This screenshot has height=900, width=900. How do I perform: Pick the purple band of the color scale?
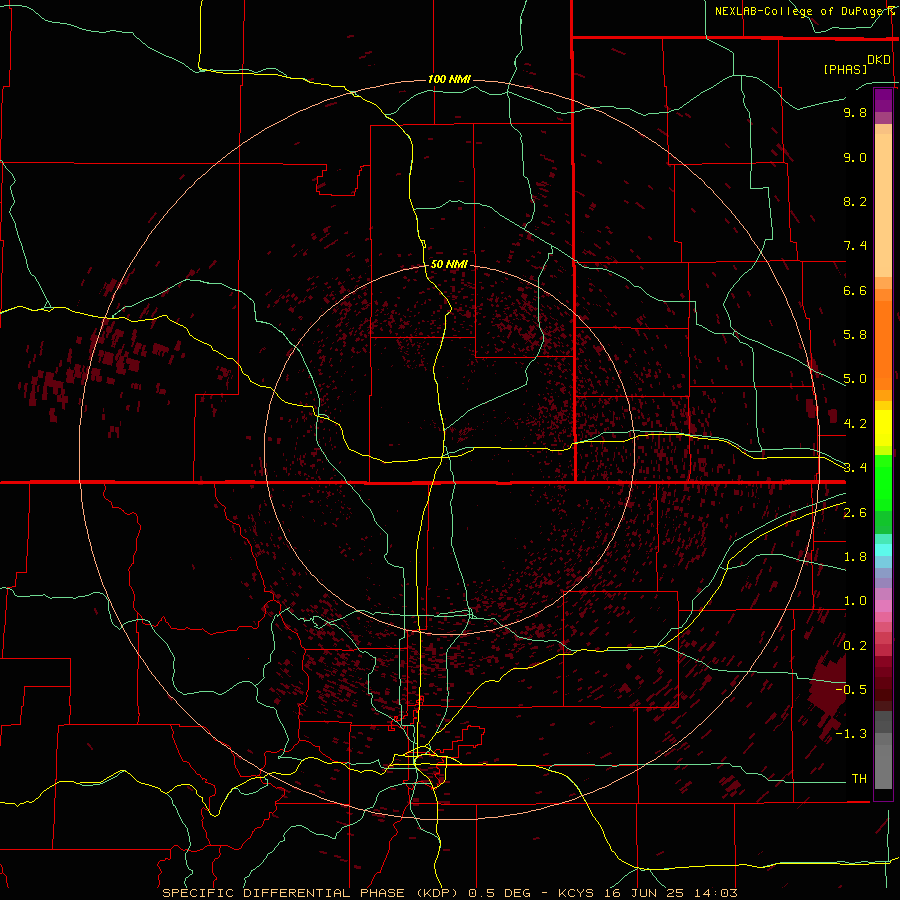pos(883,100)
